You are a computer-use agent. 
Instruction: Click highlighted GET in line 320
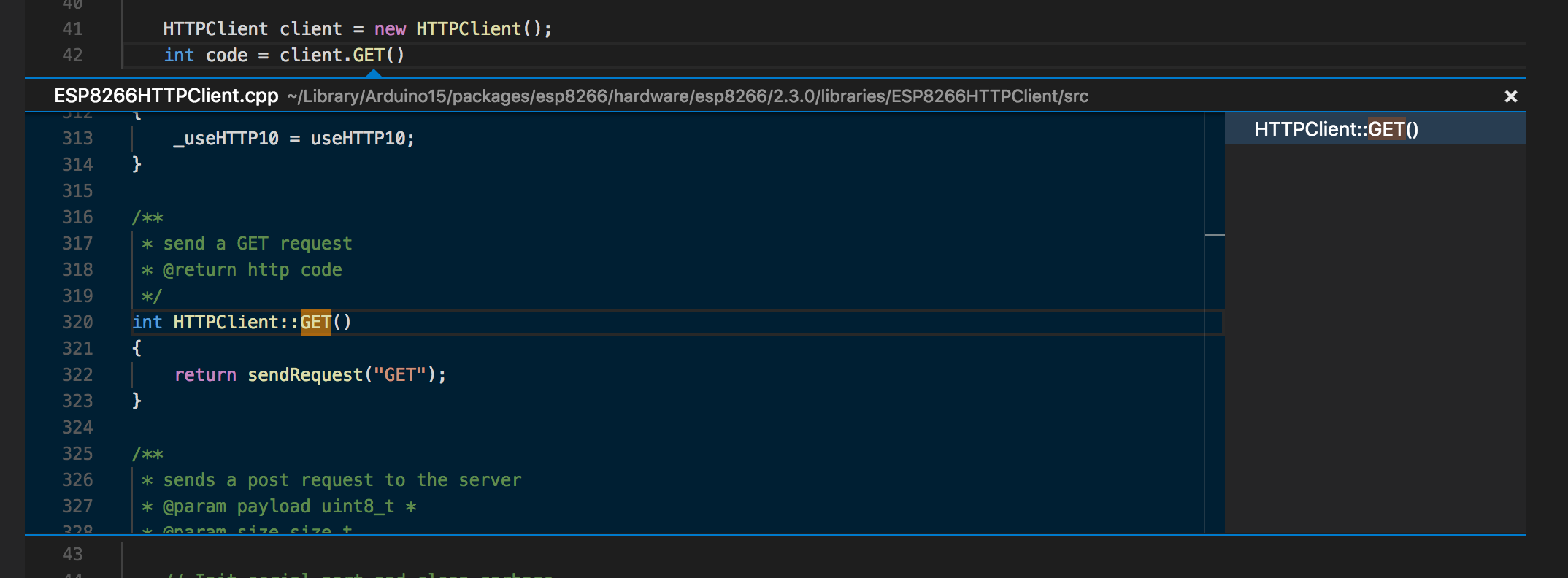[x=315, y=322]
